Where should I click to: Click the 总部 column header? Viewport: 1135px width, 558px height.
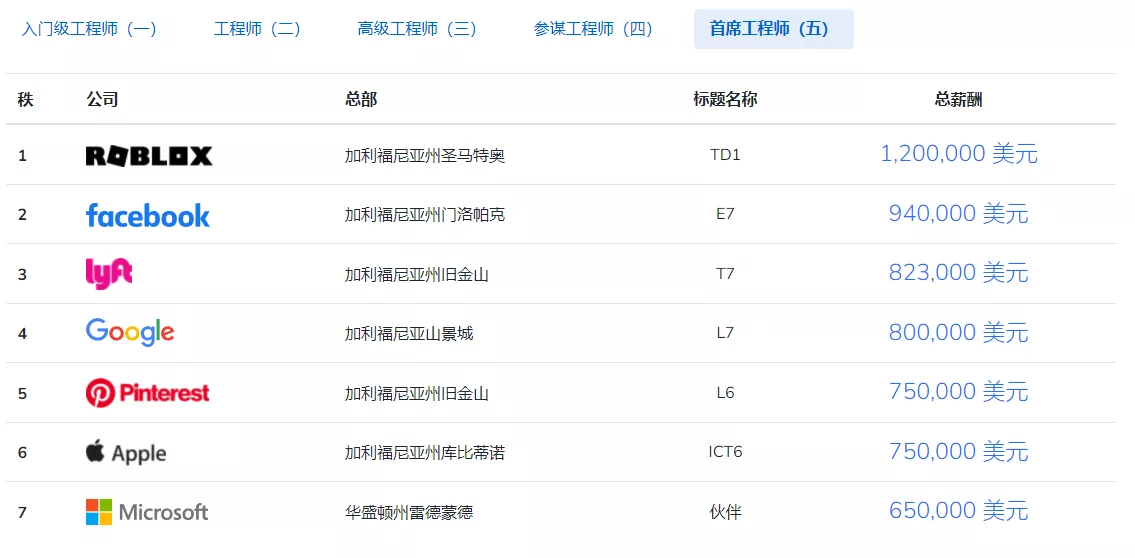361,100
